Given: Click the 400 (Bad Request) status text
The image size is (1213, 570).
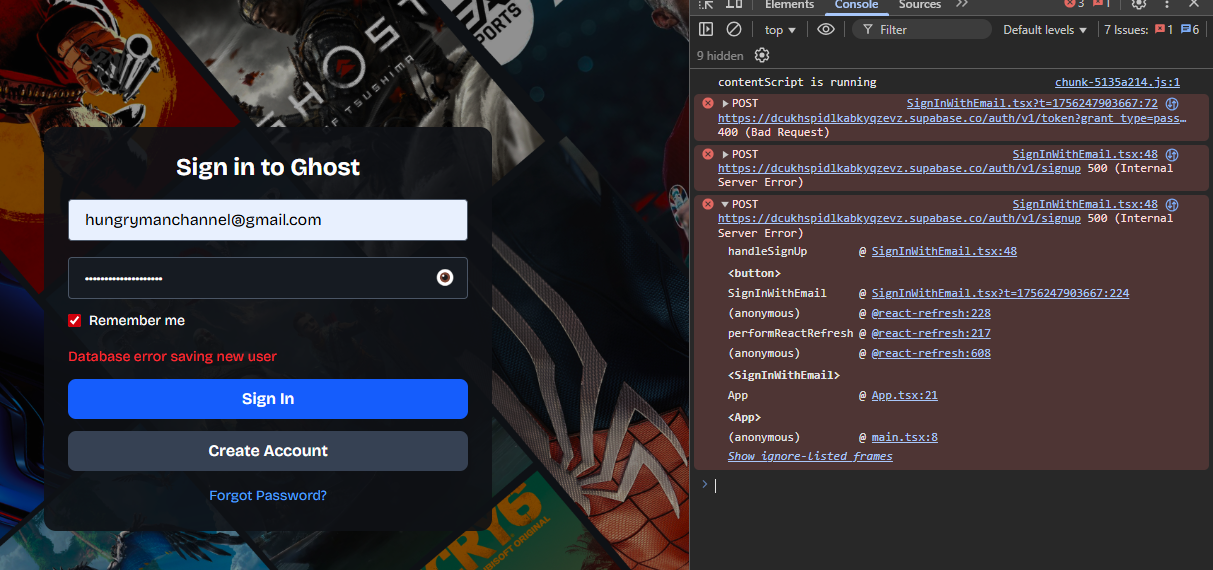Looking at the screenshot, I should [774, 132].
